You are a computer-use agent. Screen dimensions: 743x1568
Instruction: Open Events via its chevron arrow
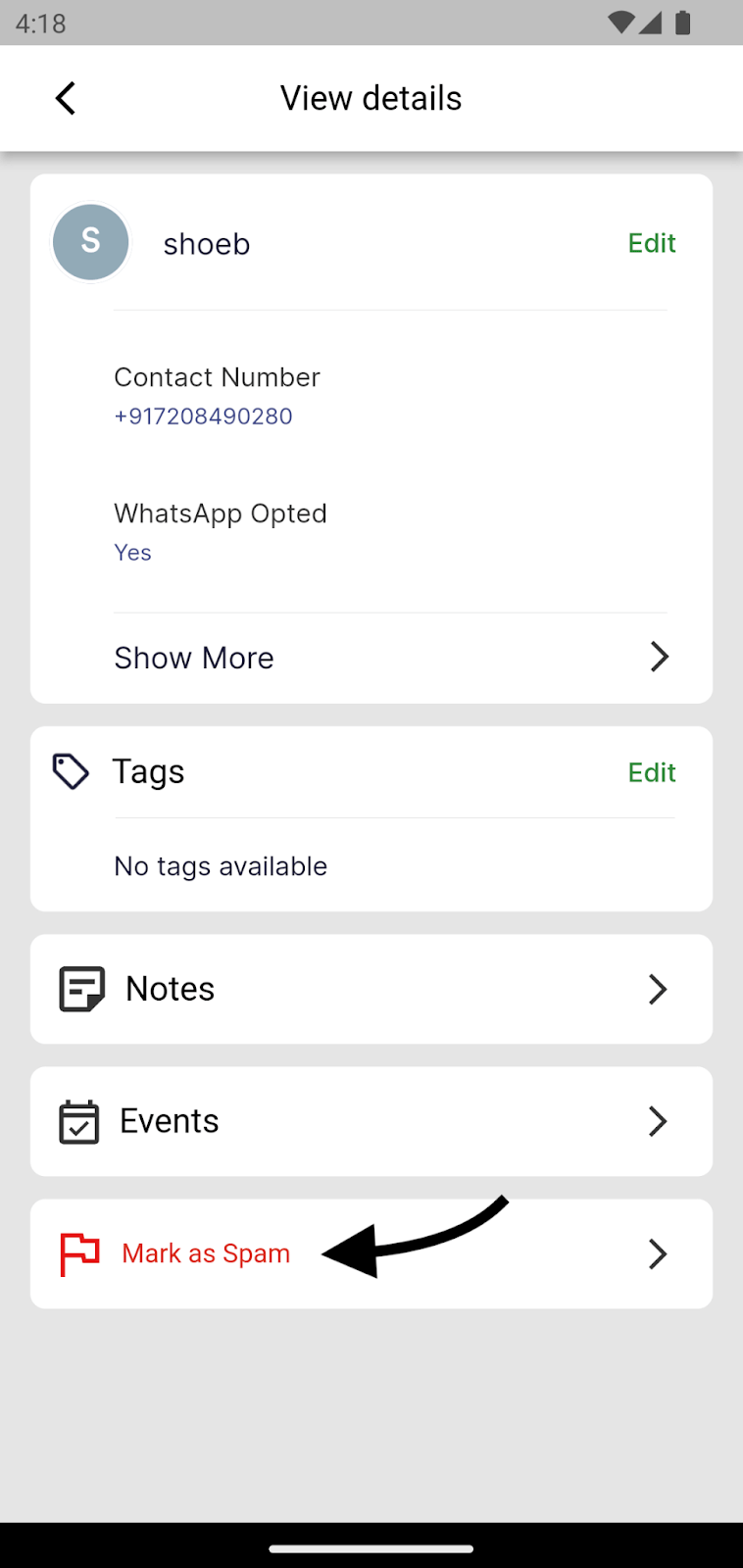tap(658, 1121)
